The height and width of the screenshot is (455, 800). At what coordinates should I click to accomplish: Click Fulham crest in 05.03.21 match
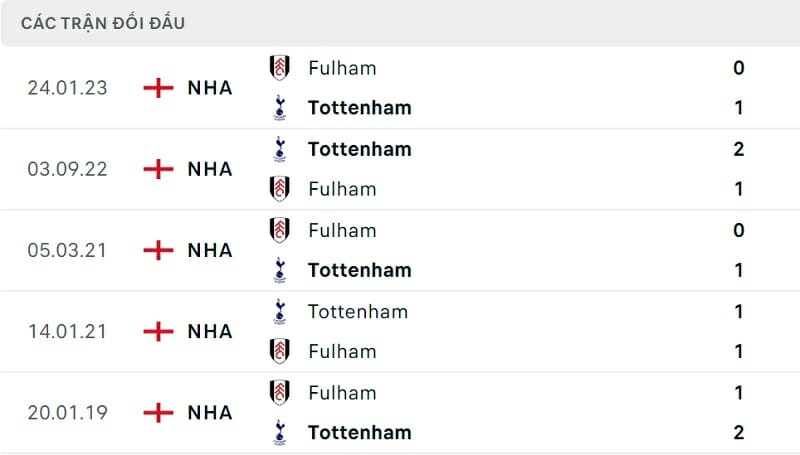pyautogui.click(x=280, y=230)
